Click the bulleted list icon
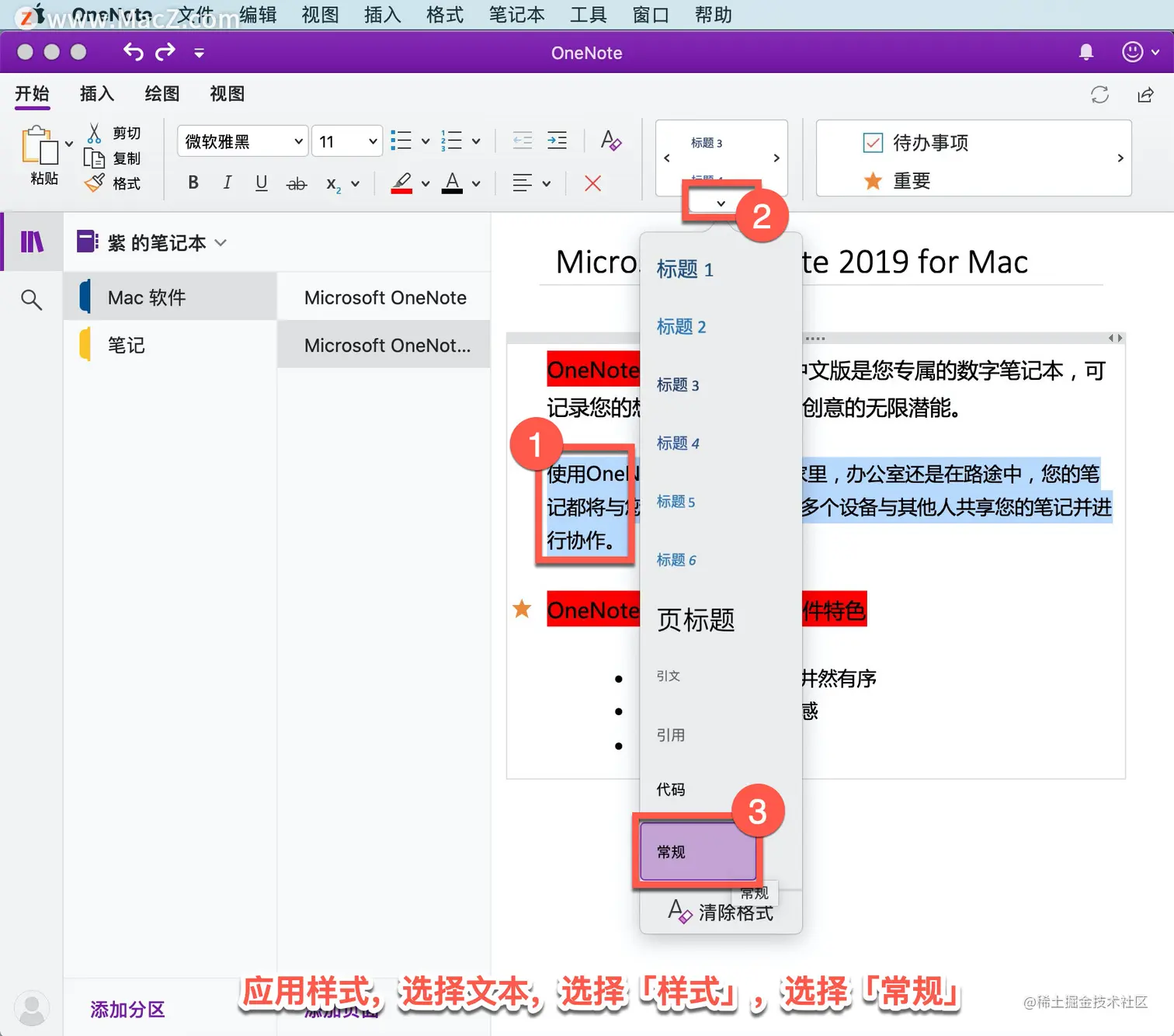 click(401, 141)
